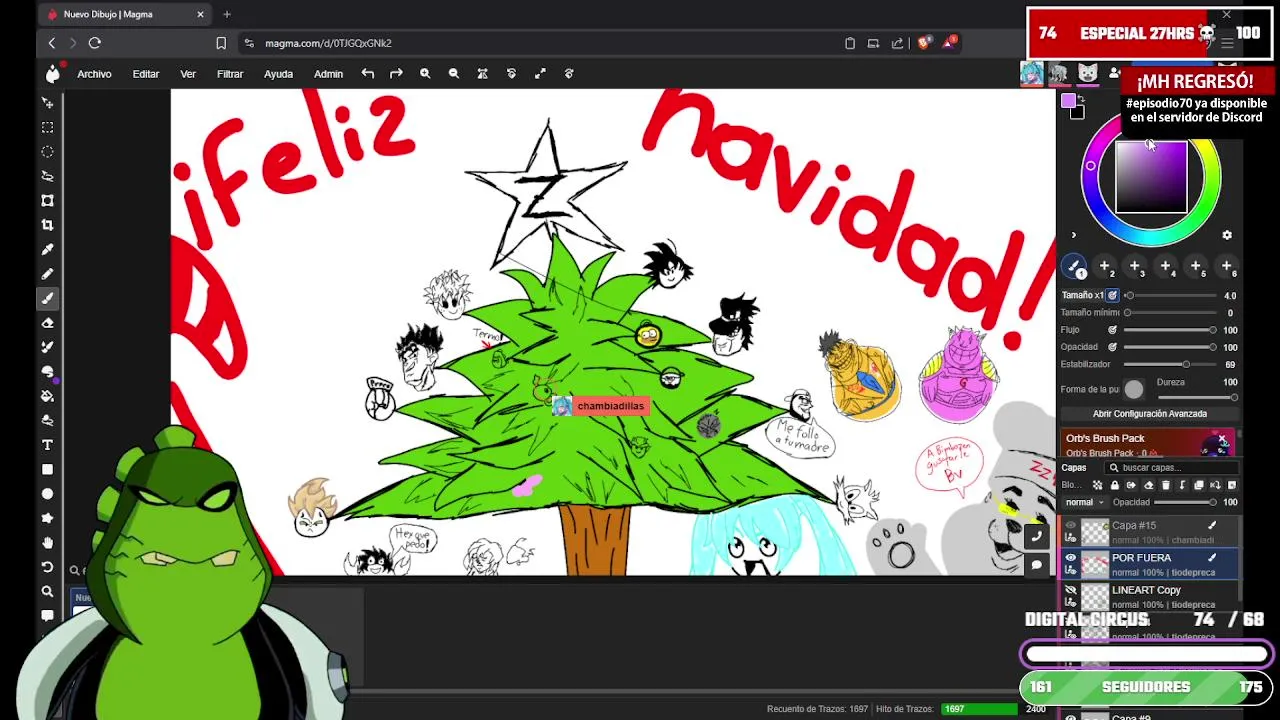Image resolution: width=1280 pixels, height=720 pixels.
Task: Click the duplicate layer icon
Action: point(1199,485)
